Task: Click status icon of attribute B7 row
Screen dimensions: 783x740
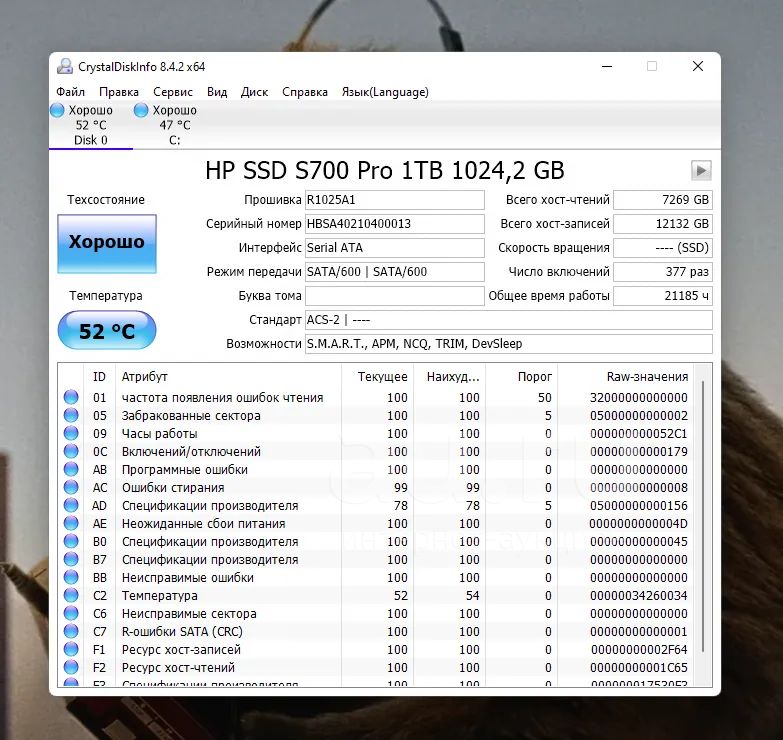Action: coord(71,559)
